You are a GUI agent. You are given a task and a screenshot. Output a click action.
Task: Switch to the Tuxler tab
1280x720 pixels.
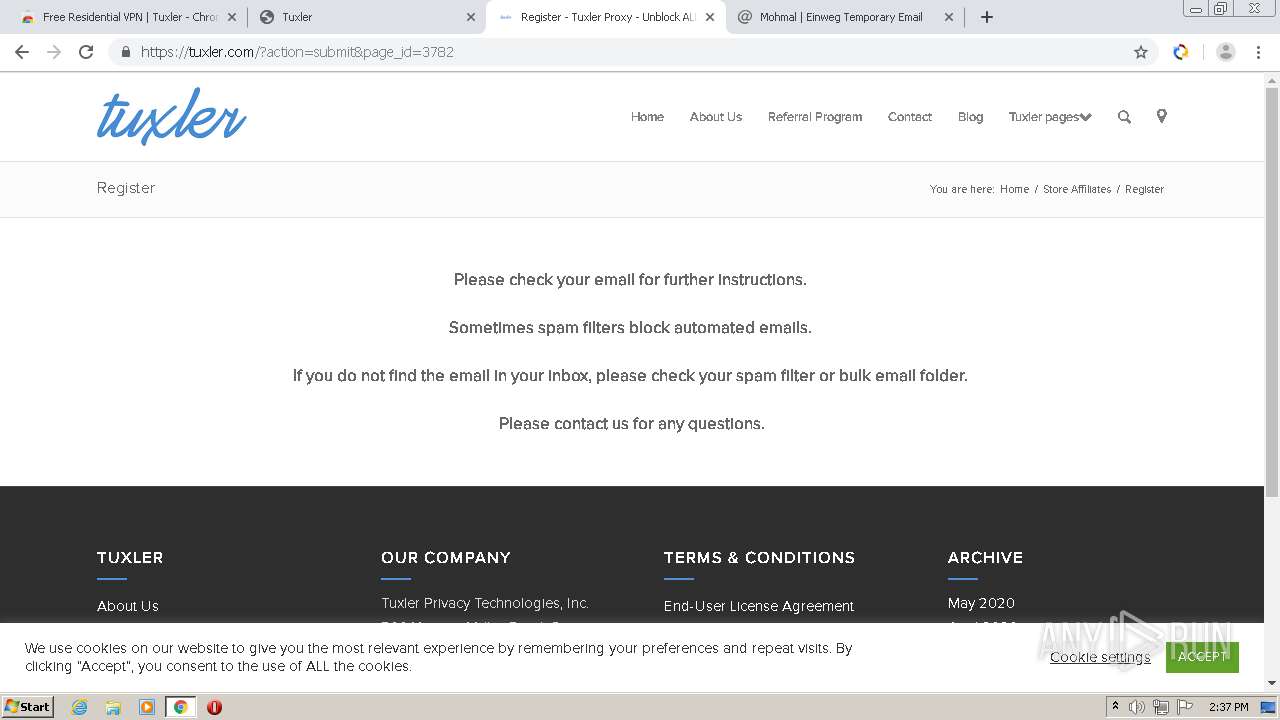[365, 17]
